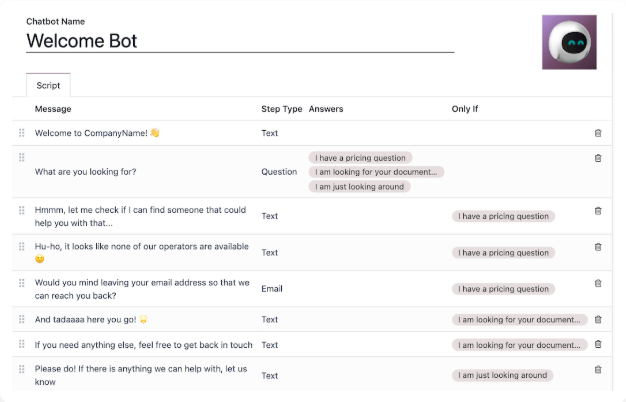Click the Email step type cell
626x402 pixels.
pos(273,289)
